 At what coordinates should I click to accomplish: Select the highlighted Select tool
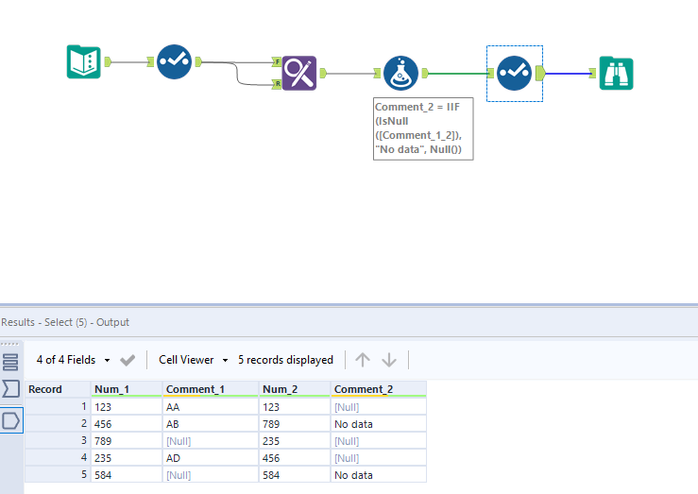(x=514, y=73)
